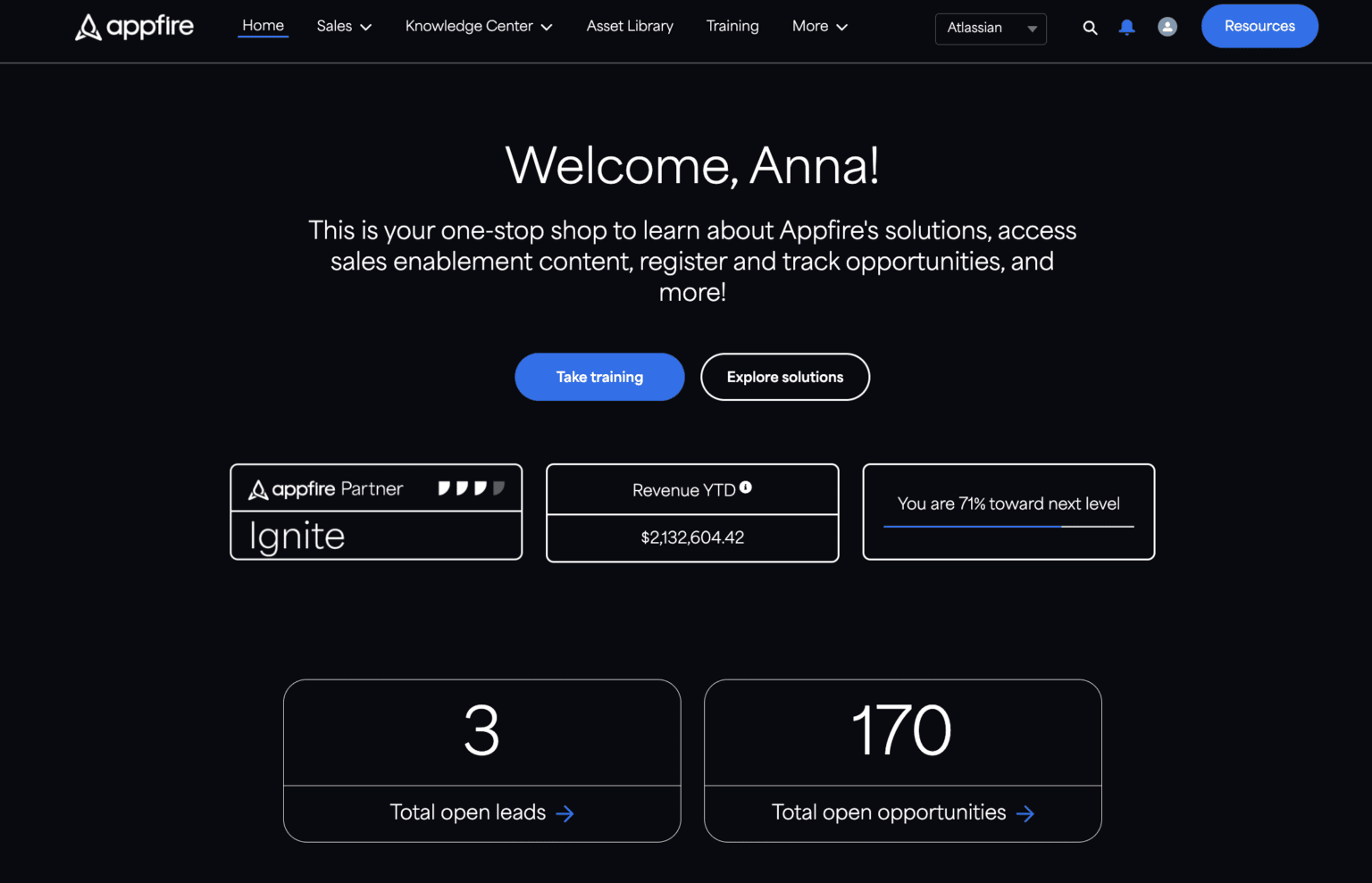The width and height of the screenshot is (1372, 883).
Task: Click the 71% toward next level text
Action: tap(1008, 504)
